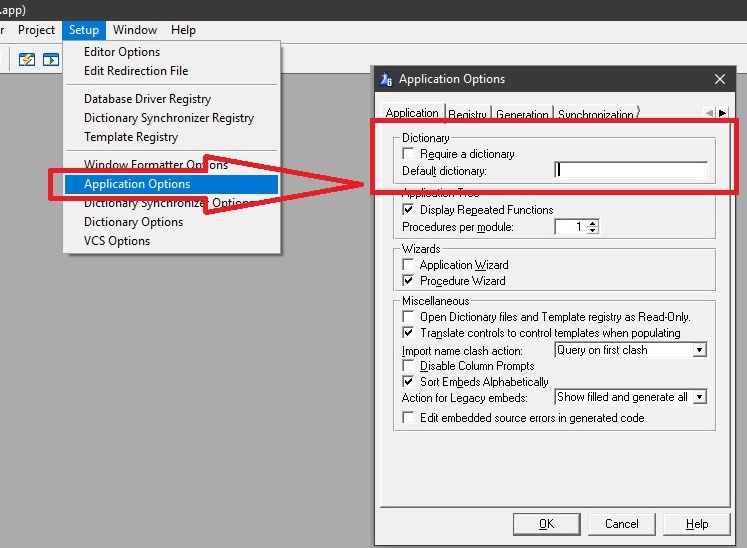The height and width of the screenshot is (548, 747).
Task: Expand the Action for Legacy embeds dropdown
Action: (x=699, y=397)
